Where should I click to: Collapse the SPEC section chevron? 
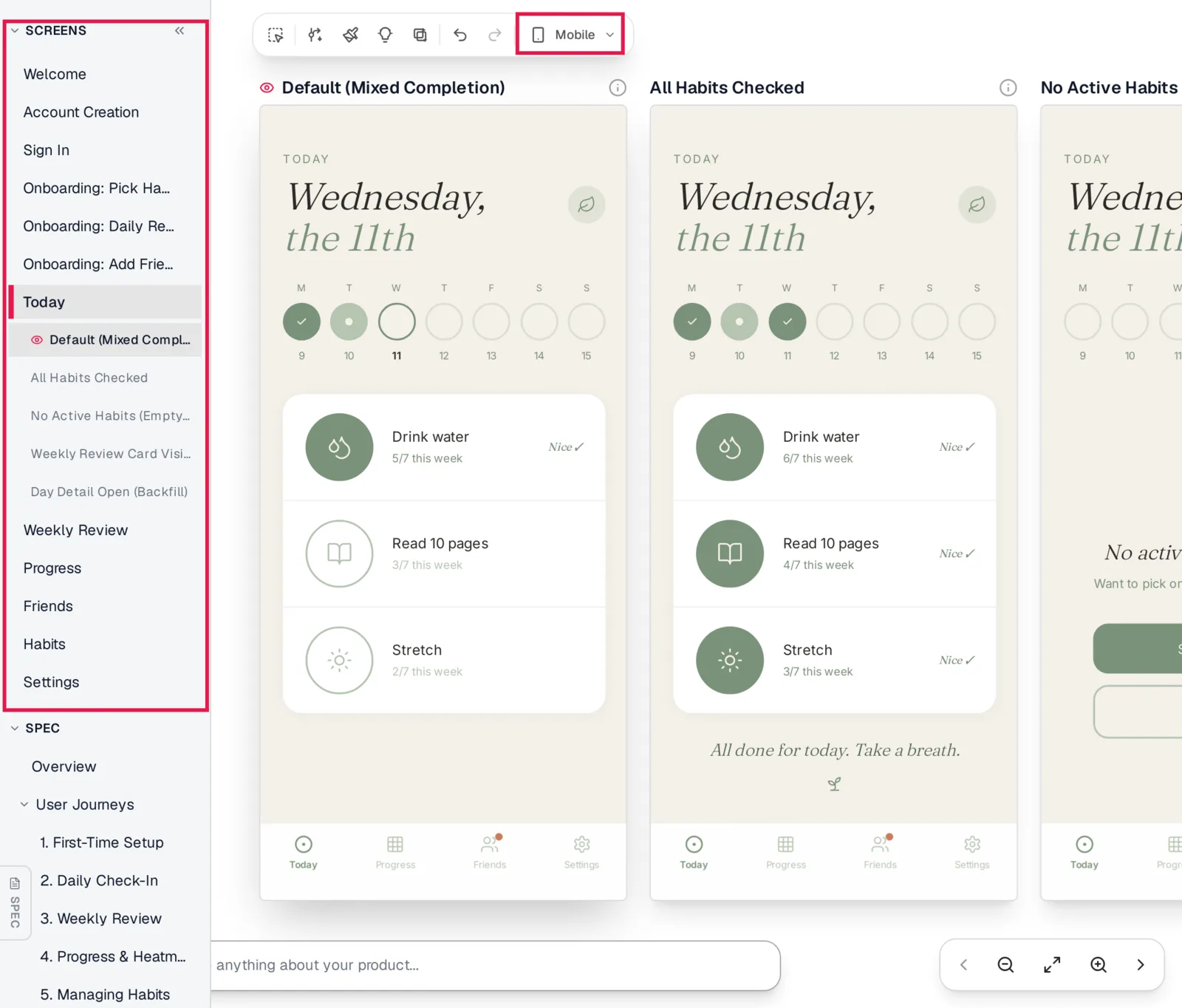coord(15,728)
